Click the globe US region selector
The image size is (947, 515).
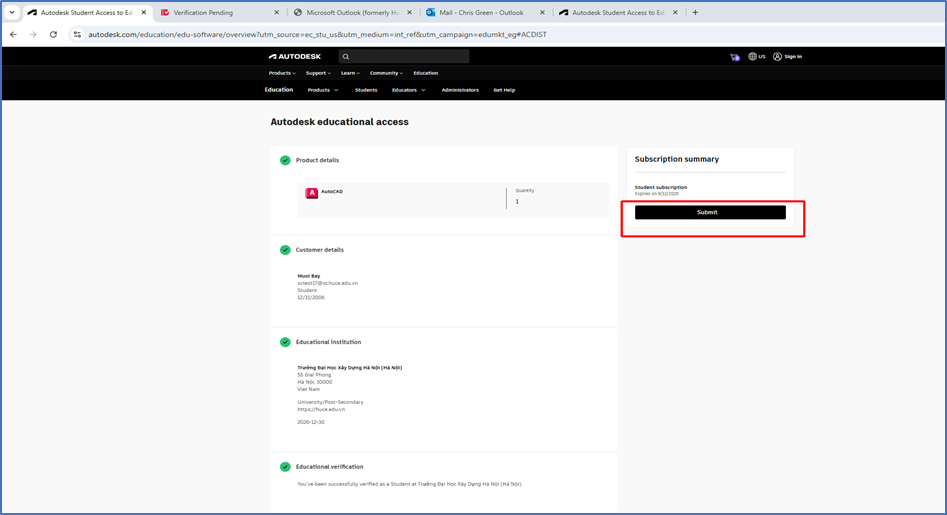point(757,57)
